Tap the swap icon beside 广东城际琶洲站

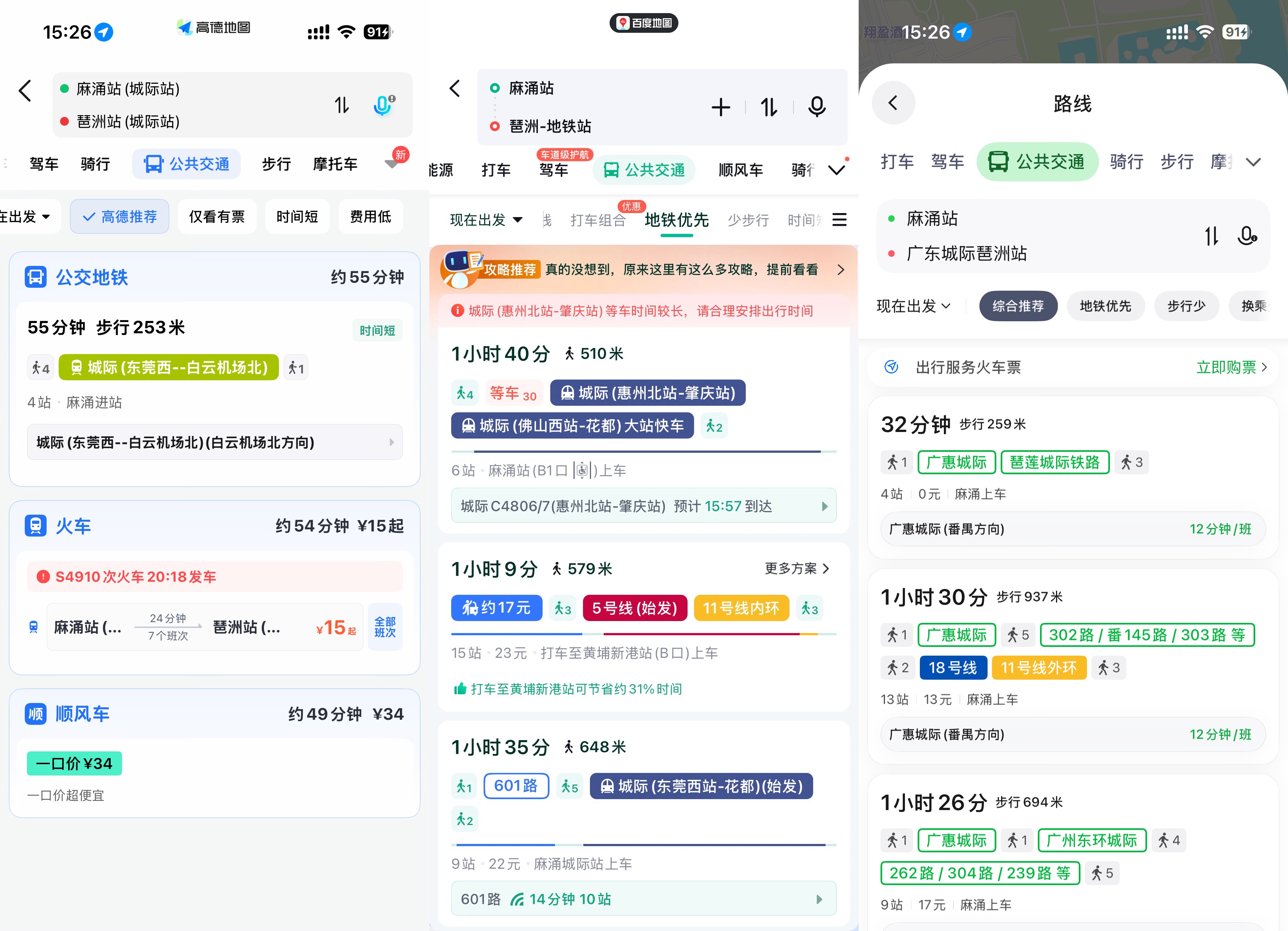pos(1211,236)
